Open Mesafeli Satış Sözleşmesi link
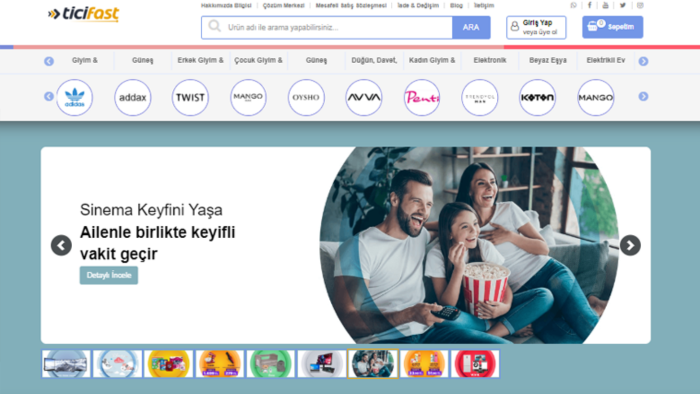The width and height of the screenshot is (700, 394). coord(351,5)
